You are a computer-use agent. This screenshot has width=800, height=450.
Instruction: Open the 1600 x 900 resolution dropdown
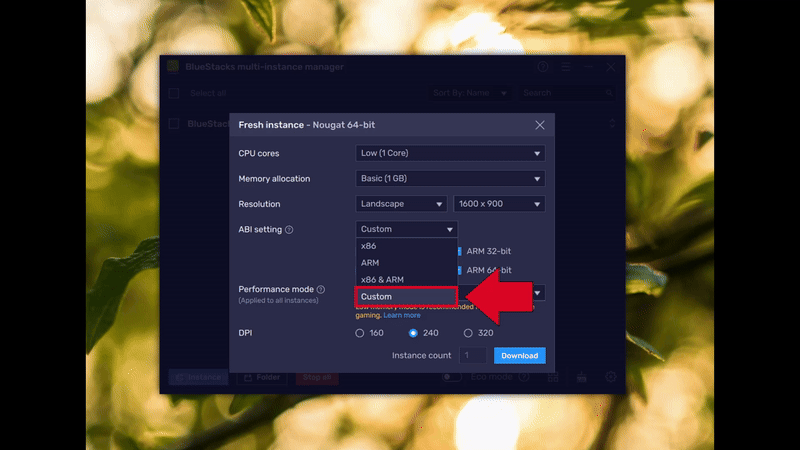coord(499,204)
